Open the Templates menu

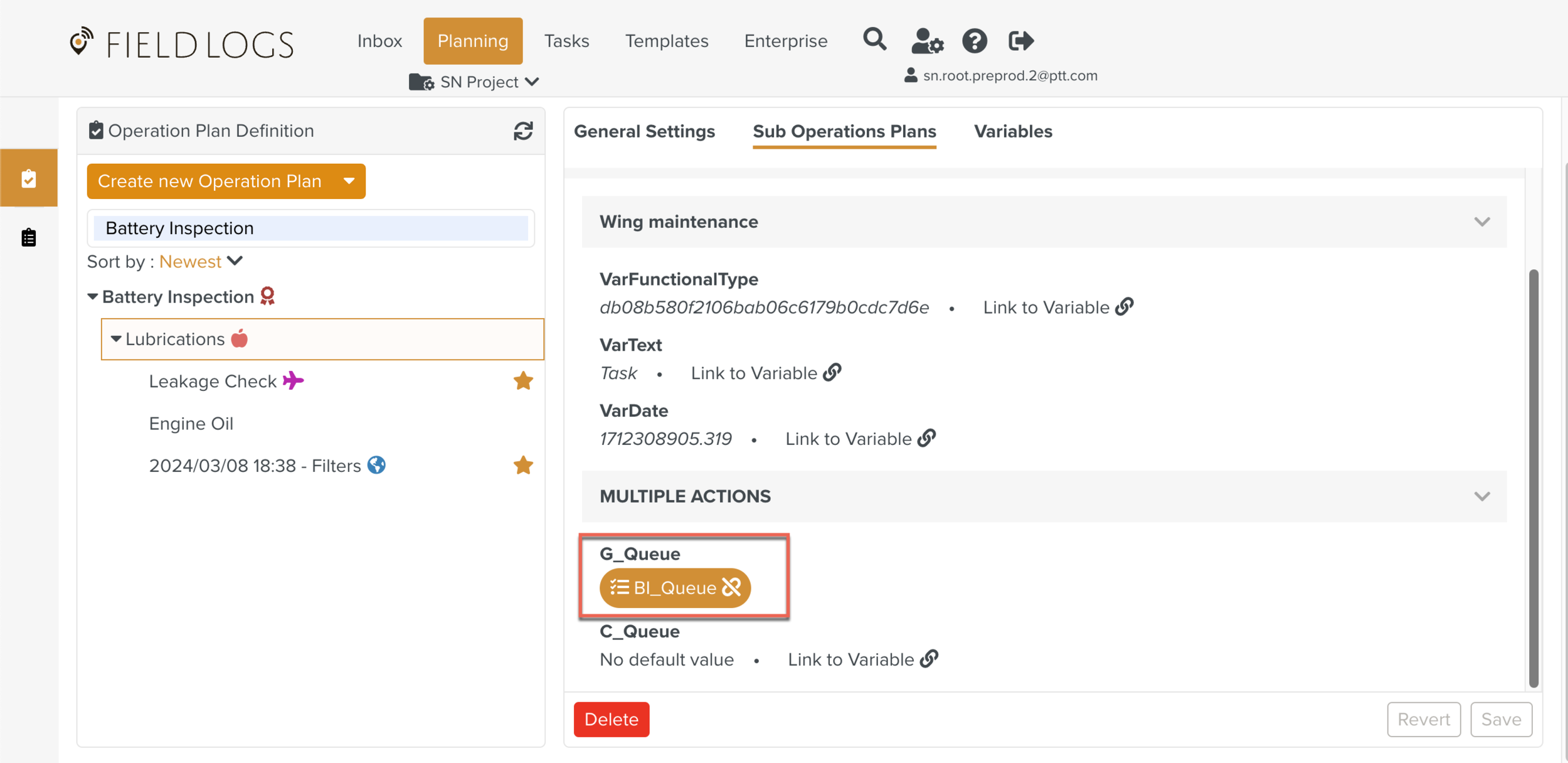pos(666,41)
